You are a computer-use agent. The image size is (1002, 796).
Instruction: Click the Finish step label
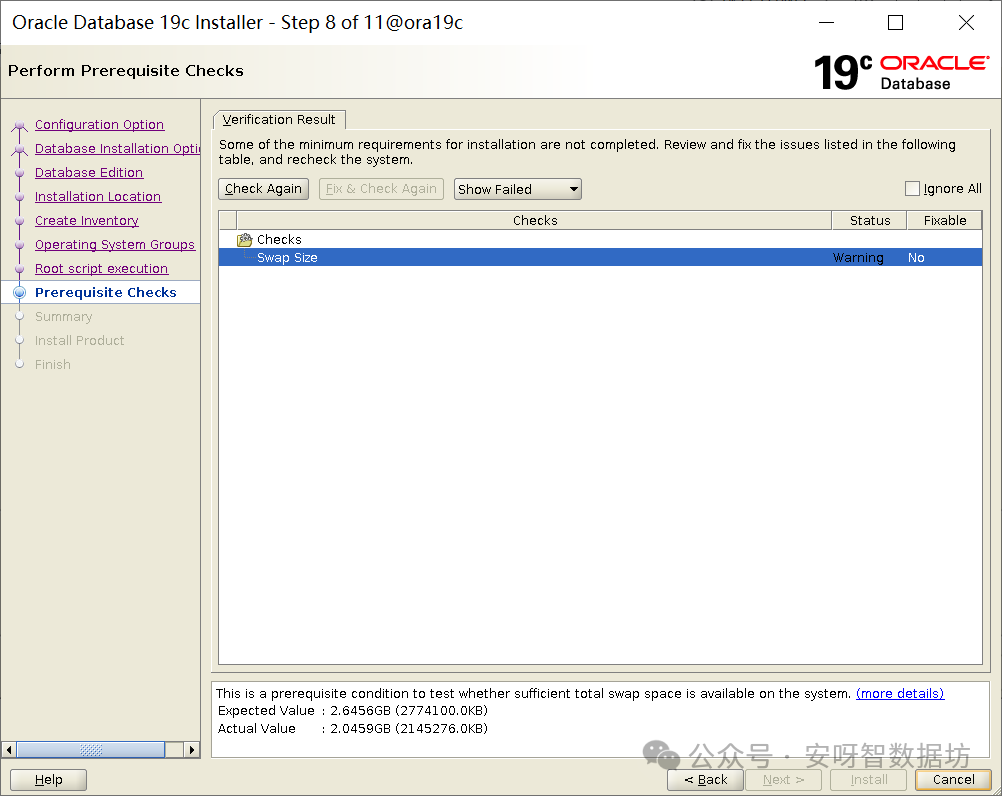[x=52, y=364]
